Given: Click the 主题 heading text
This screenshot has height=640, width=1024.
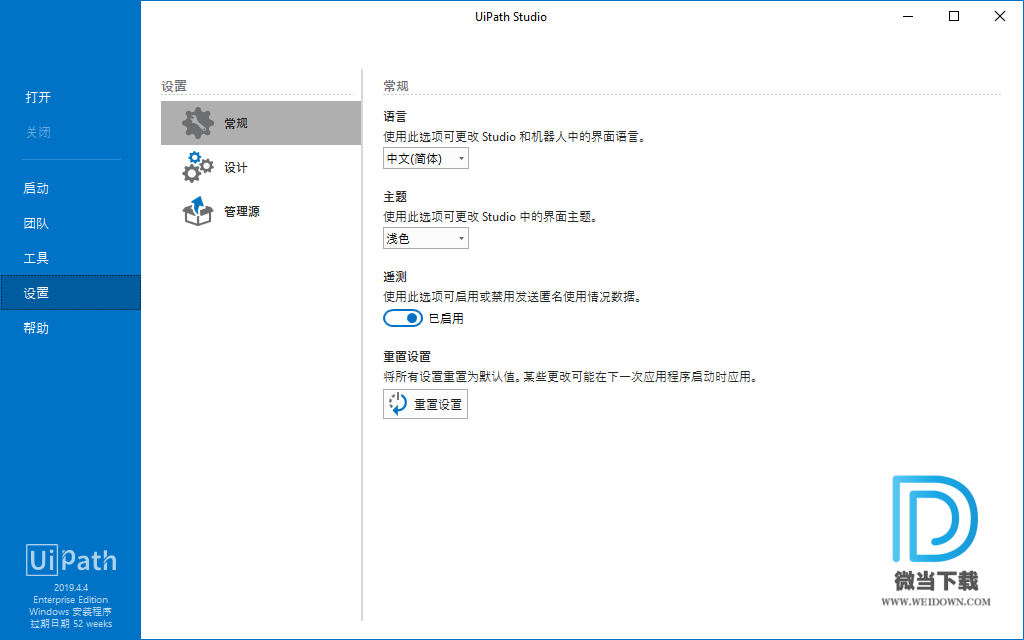Looking at the screenshot, I should (x=395, y=197).
